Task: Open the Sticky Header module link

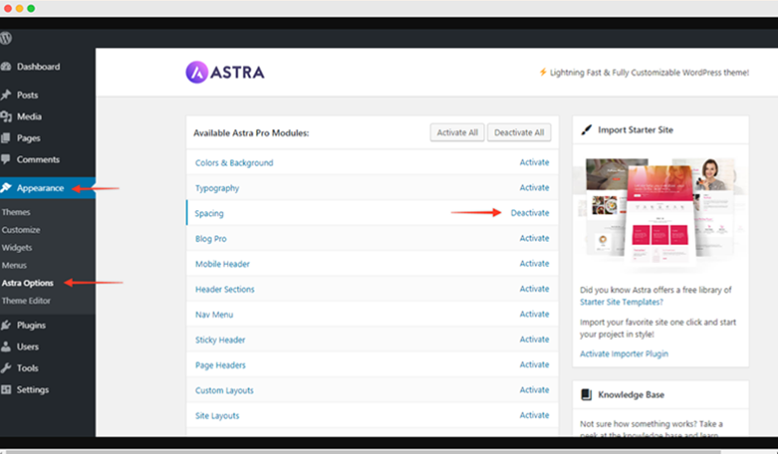Action: (220, 340)
